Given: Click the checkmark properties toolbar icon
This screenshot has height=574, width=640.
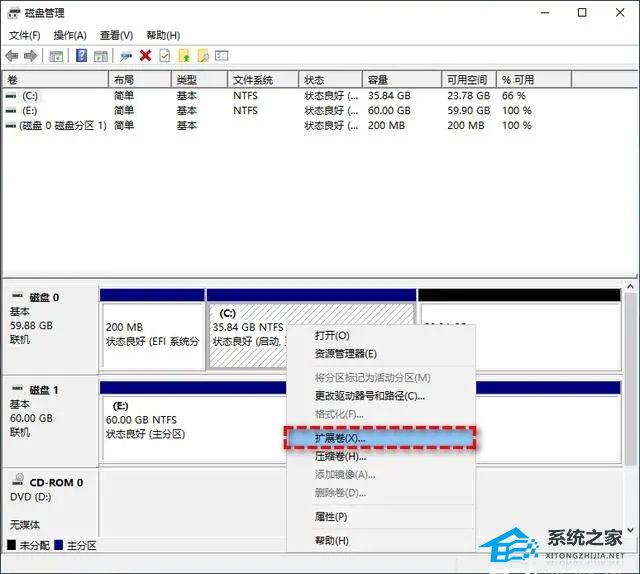Looking at the screenshot, I should (164, 56).
